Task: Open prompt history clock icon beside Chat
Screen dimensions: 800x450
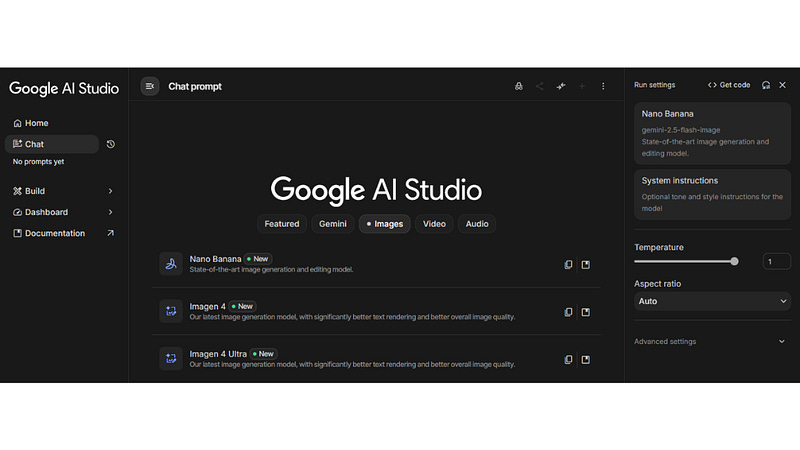Action: [111, 144]
